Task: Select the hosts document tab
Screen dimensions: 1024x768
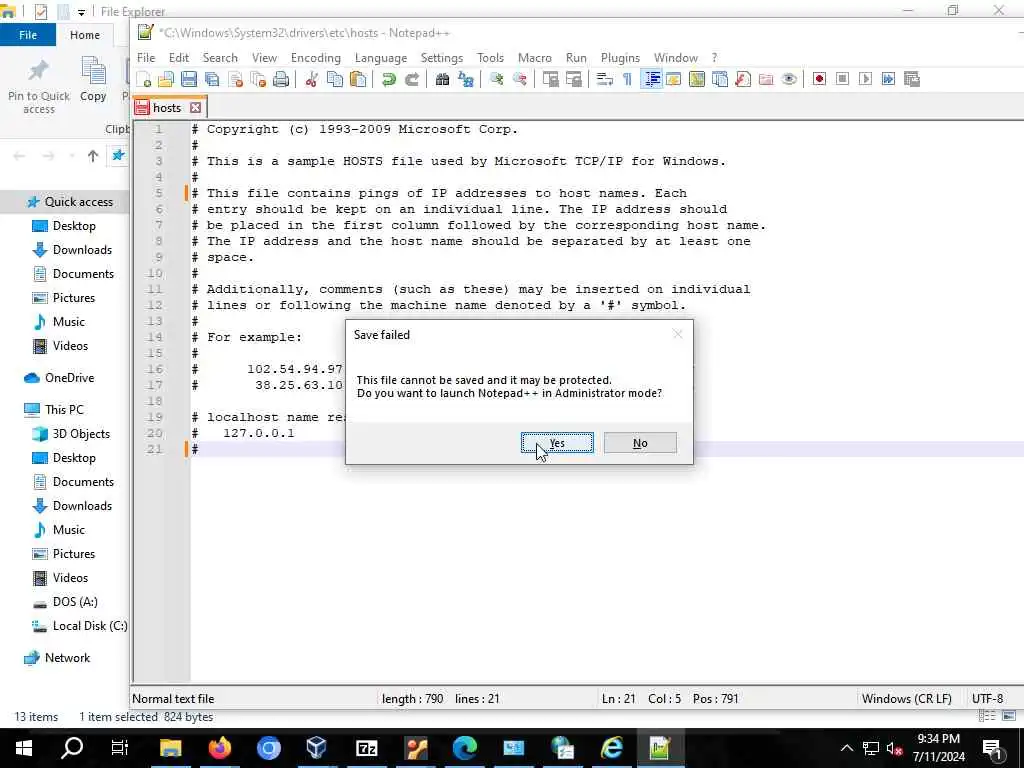Action: coord(167,108)
